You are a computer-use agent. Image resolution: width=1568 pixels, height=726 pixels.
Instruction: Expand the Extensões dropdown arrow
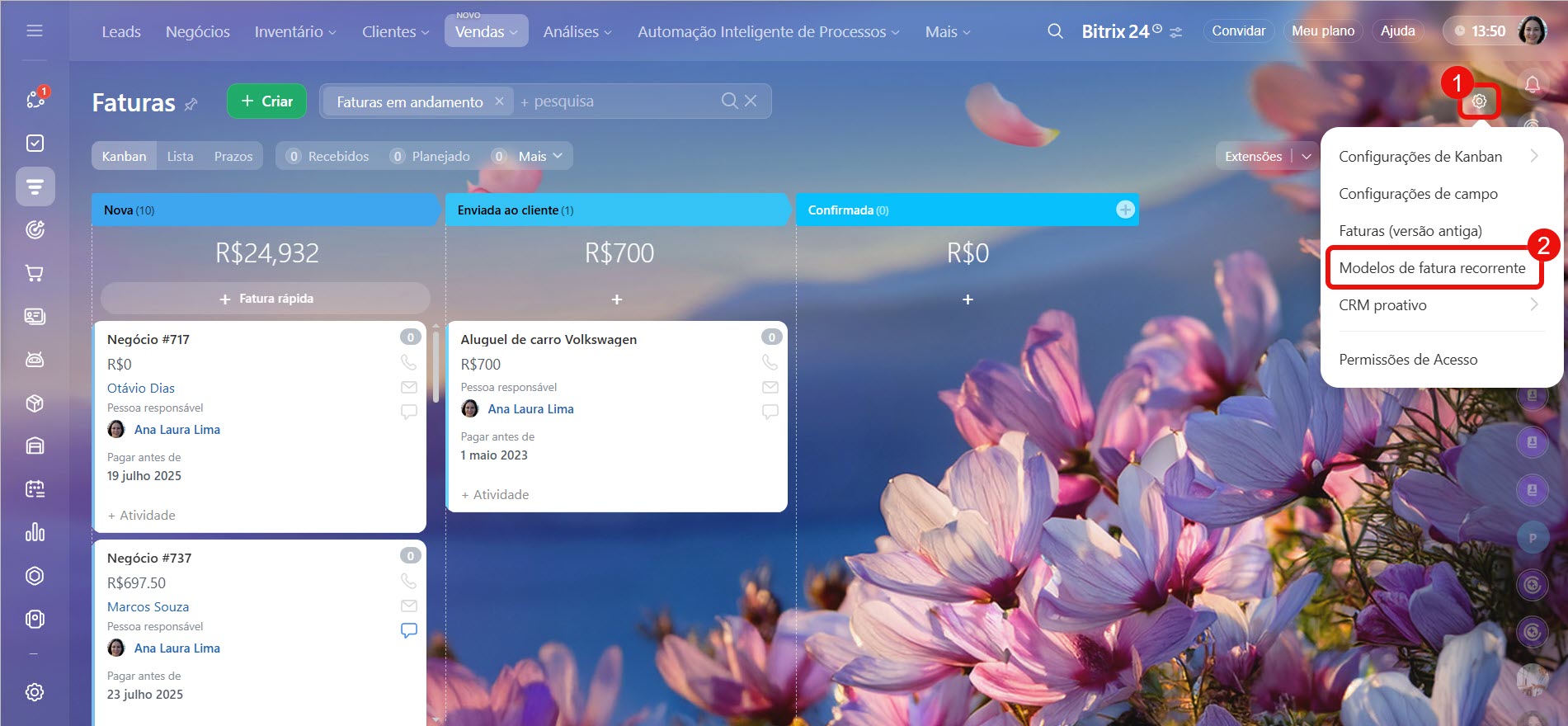click(x=1307, y=156)
